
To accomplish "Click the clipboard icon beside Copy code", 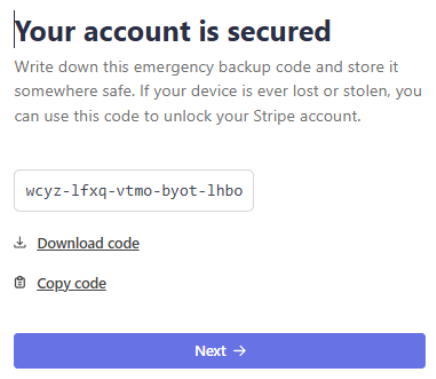I will [20, 283].
